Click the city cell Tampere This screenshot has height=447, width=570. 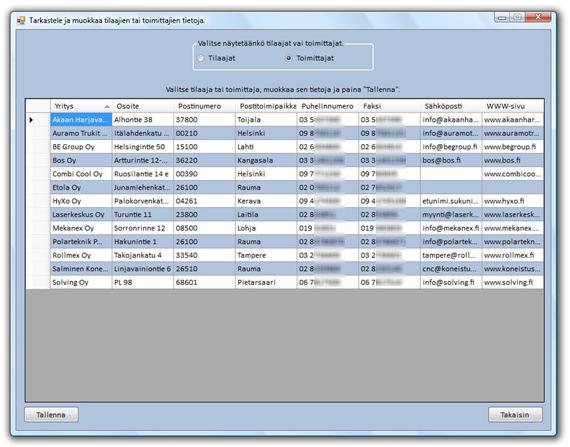(x=266, y=255)
